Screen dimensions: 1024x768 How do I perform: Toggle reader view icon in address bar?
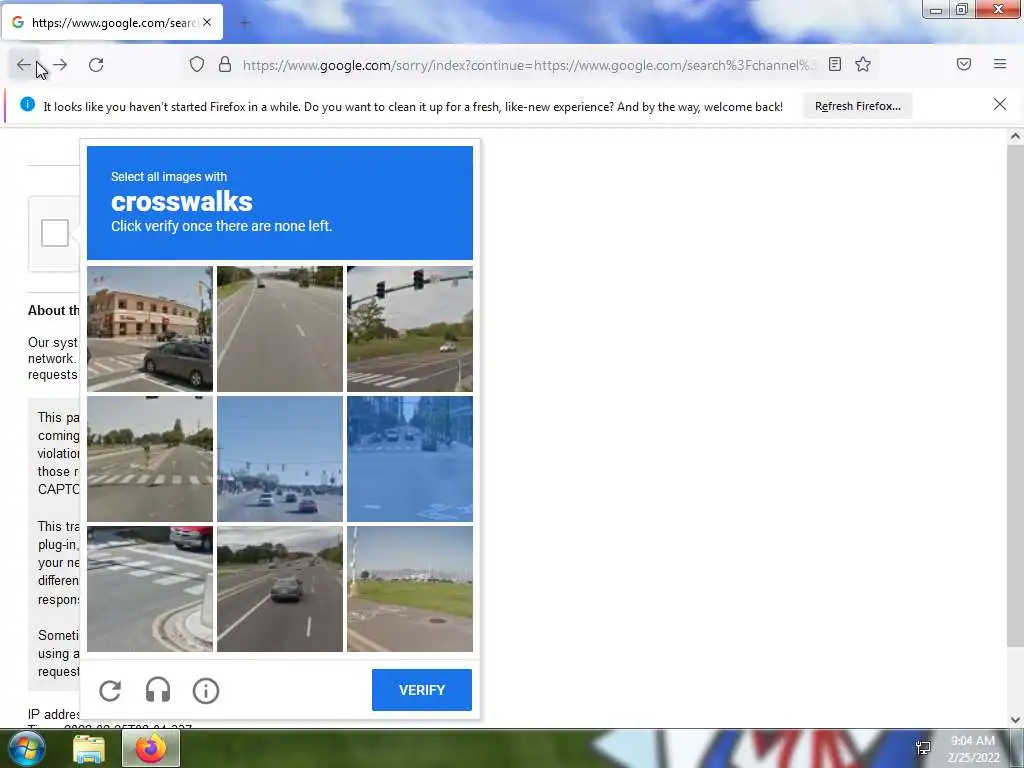835,64
